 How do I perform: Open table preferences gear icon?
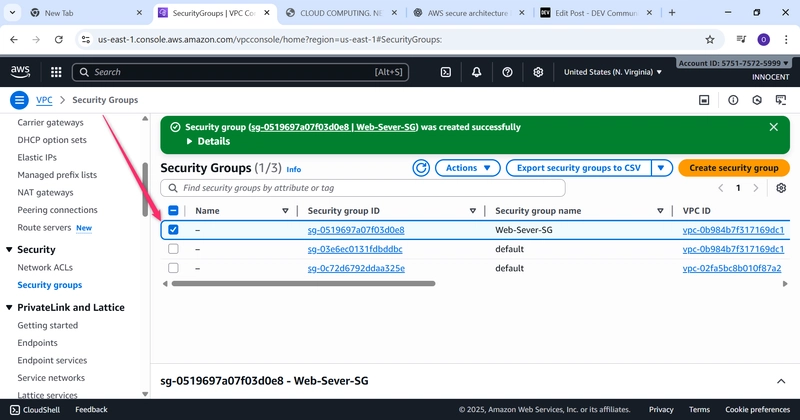781,188
